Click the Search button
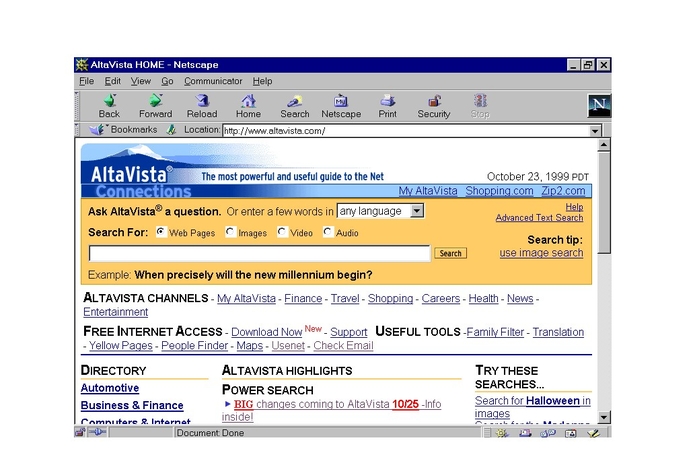693x461 pixels. pyautogui.click(x=450, y=253)
